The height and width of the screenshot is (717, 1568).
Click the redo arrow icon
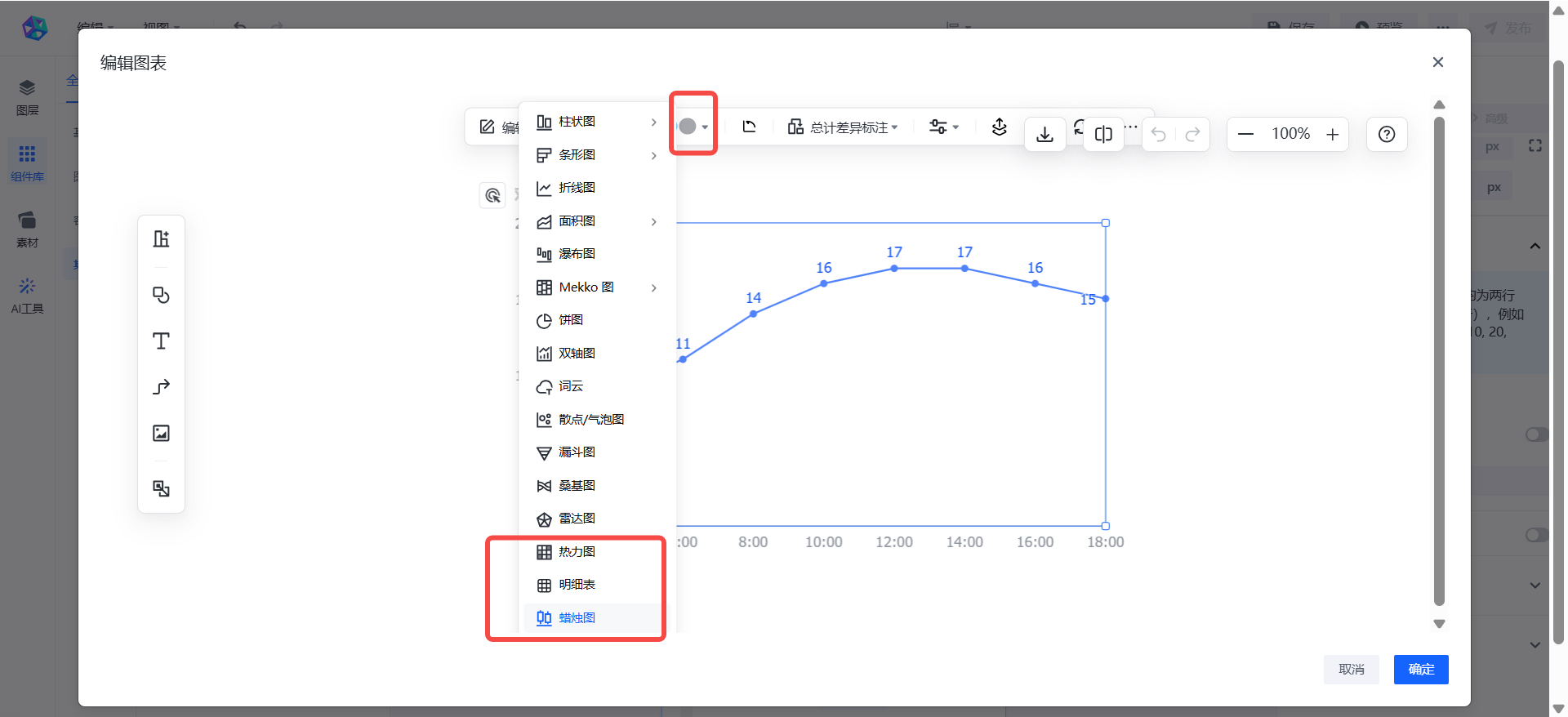tap(1192, 134)
